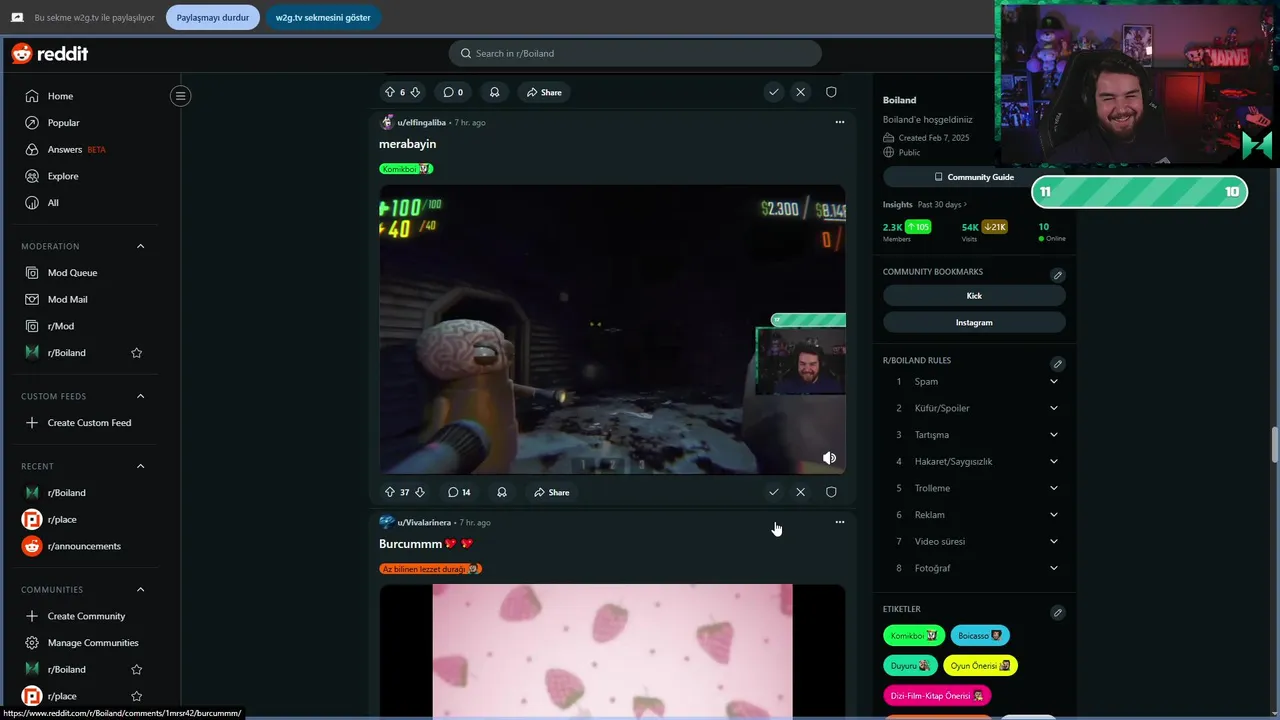Collapse the Recent section

(x=141, y=466)
